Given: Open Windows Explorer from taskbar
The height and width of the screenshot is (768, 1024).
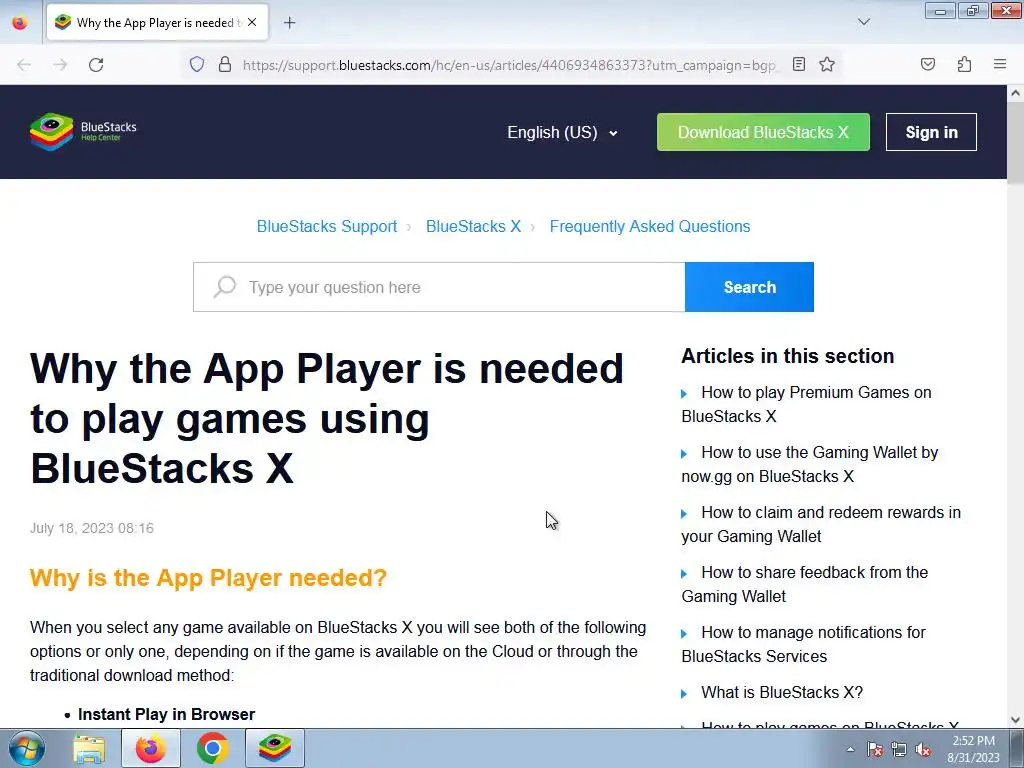Looking at the screenshot, I should 89,748.
